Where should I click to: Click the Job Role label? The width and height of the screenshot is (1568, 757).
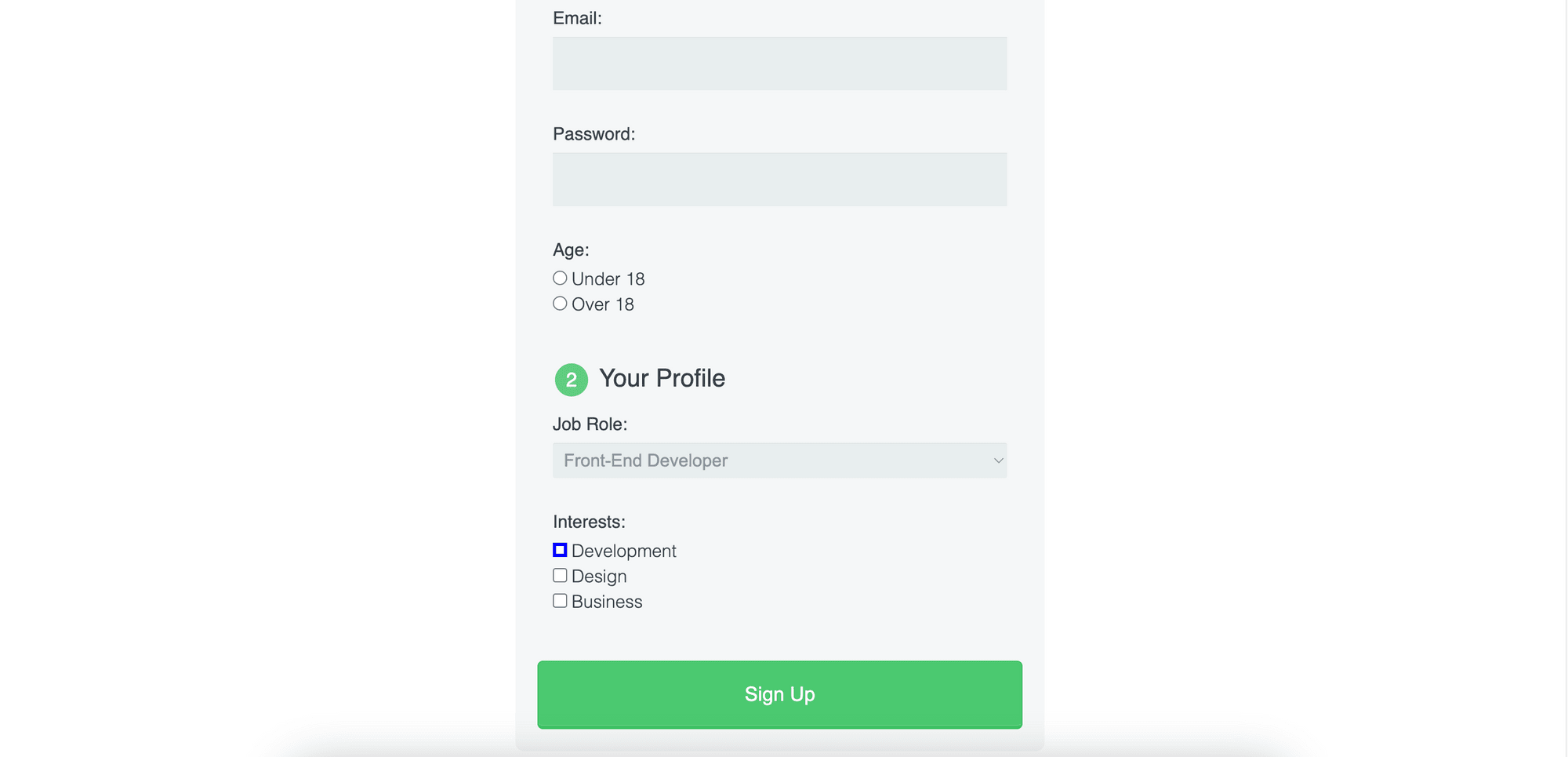[x=590, y=424]
